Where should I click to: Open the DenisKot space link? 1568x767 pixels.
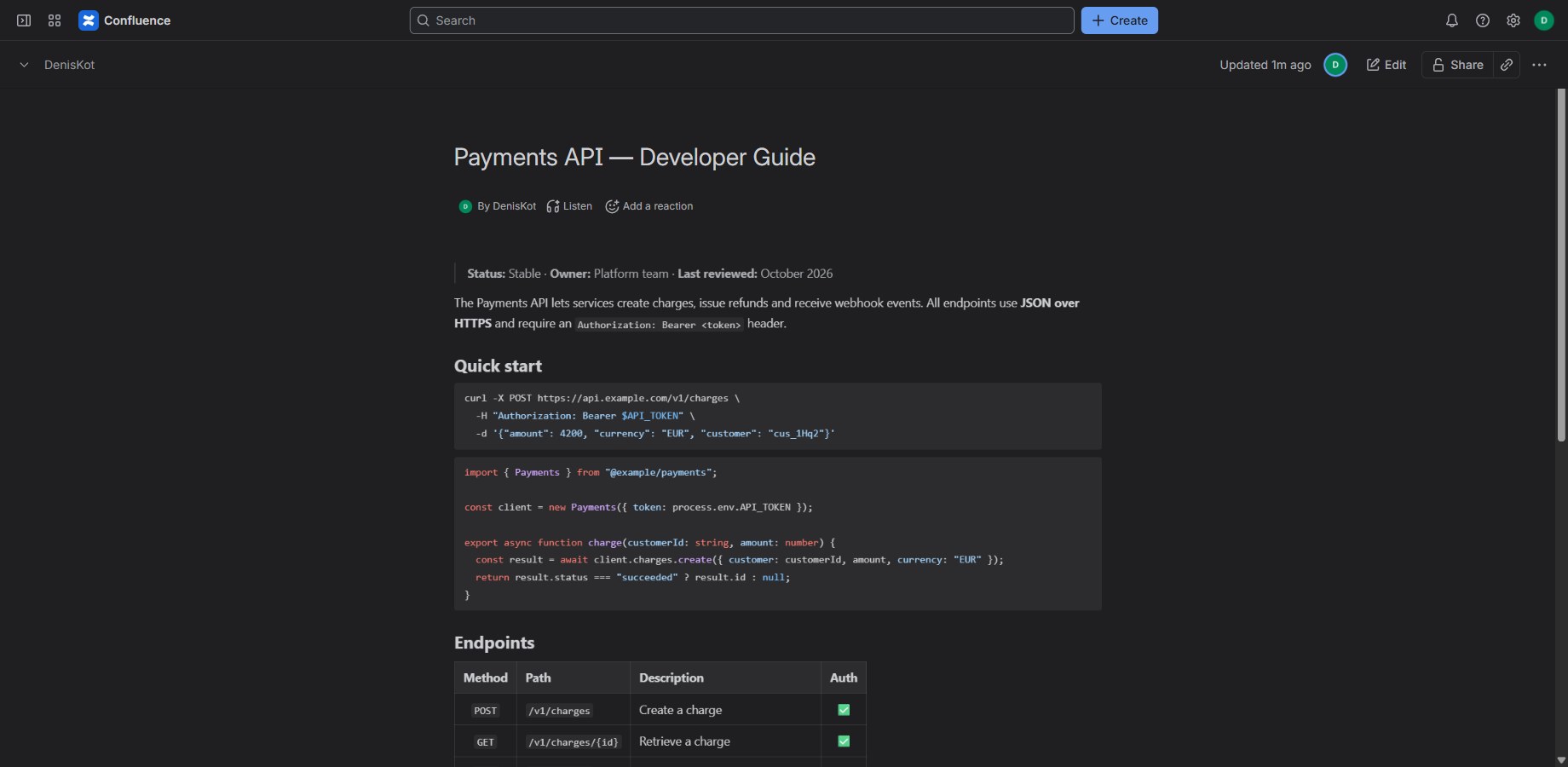click(x=70, y=65)
